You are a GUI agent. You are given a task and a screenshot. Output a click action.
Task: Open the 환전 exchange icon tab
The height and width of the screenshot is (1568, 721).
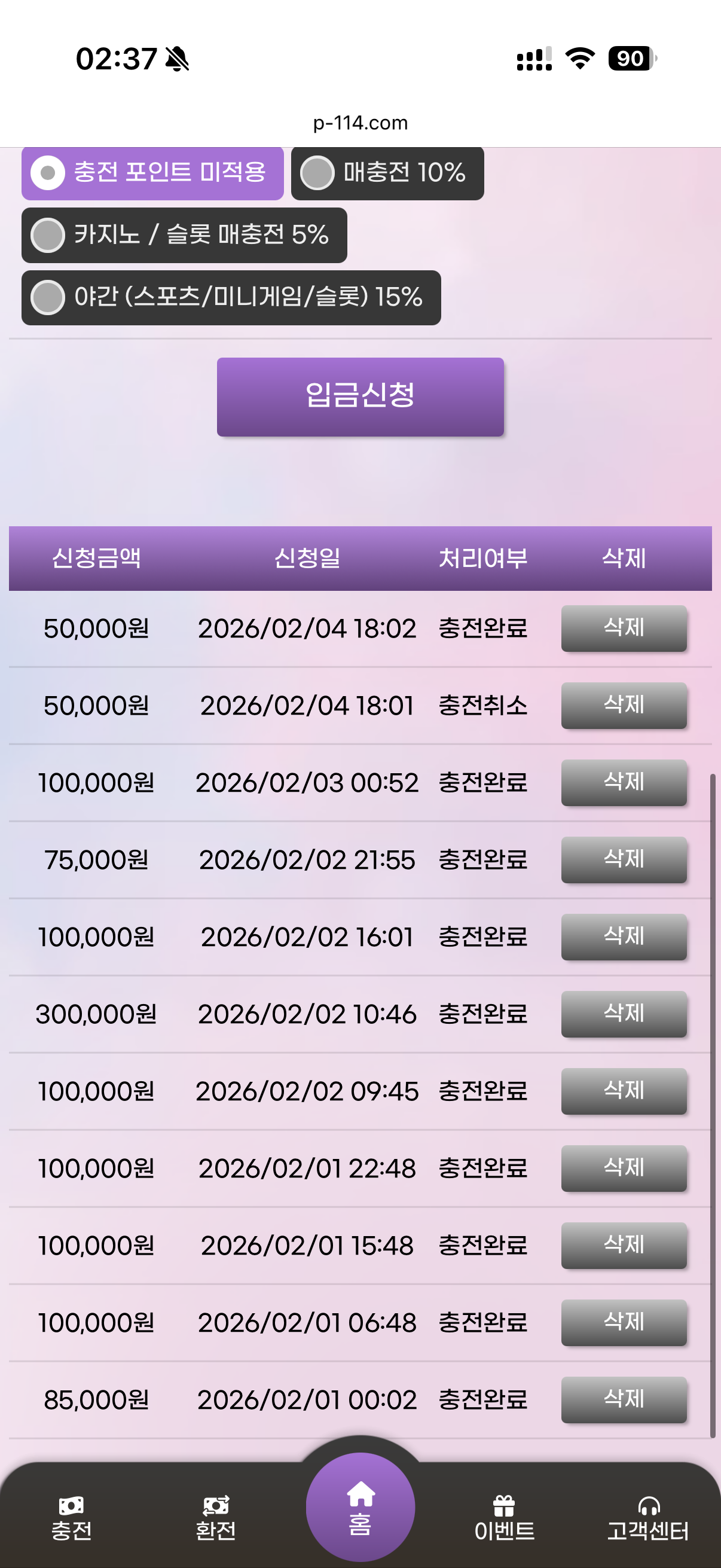pos(215,1505)
